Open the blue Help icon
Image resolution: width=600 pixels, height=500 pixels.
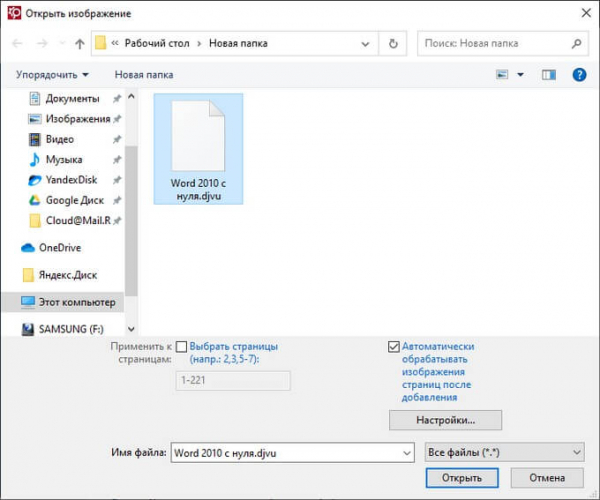[579, 75]
